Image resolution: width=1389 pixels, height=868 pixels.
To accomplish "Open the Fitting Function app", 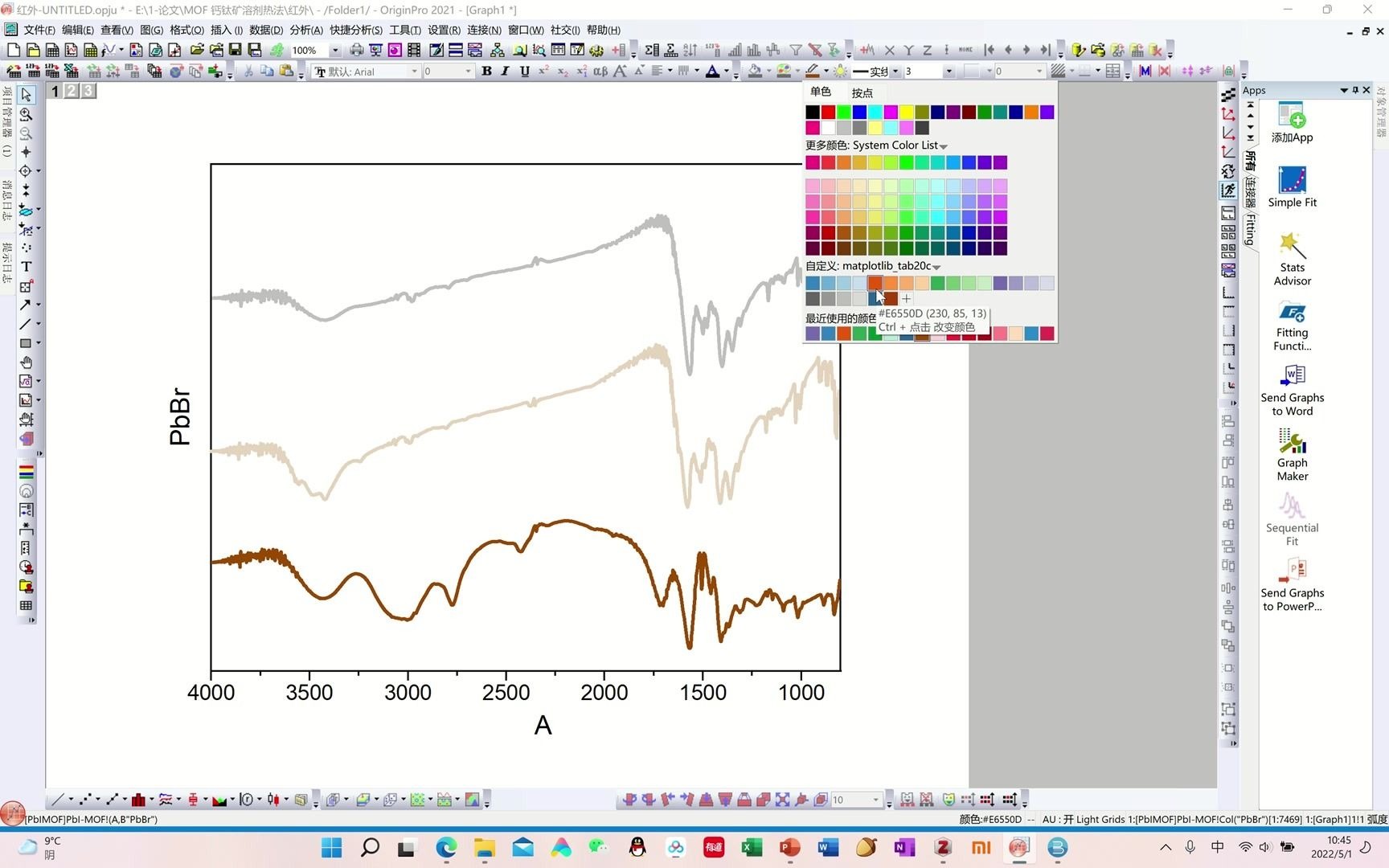I will tap(1292, 325).
